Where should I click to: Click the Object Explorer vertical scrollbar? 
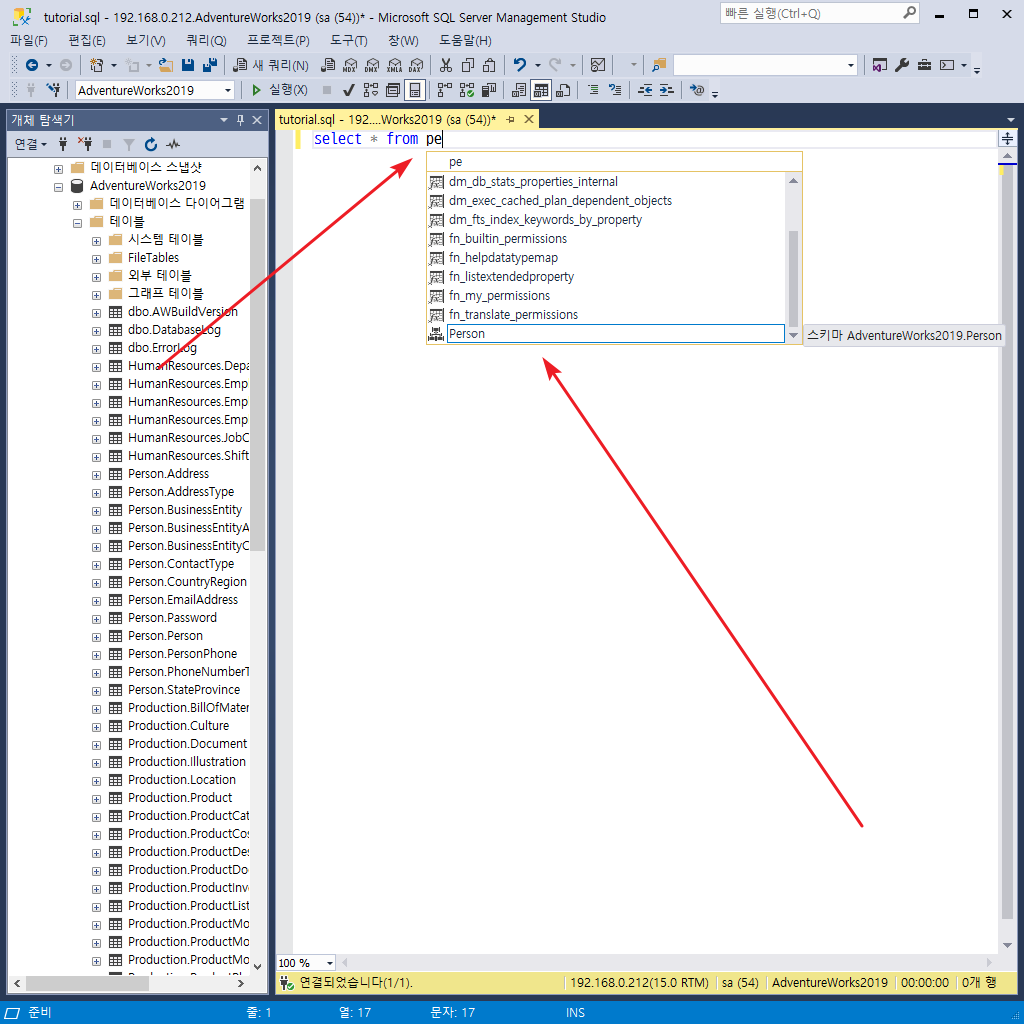pos(257,375)
